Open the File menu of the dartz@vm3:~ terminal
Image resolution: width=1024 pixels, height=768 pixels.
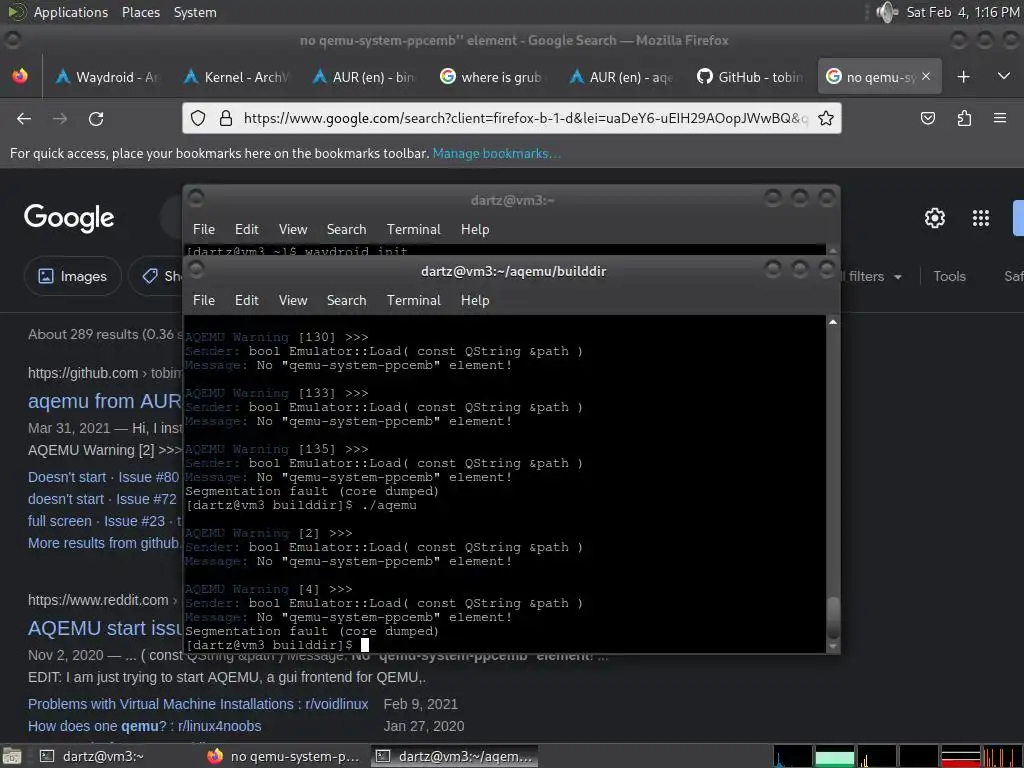204,229
